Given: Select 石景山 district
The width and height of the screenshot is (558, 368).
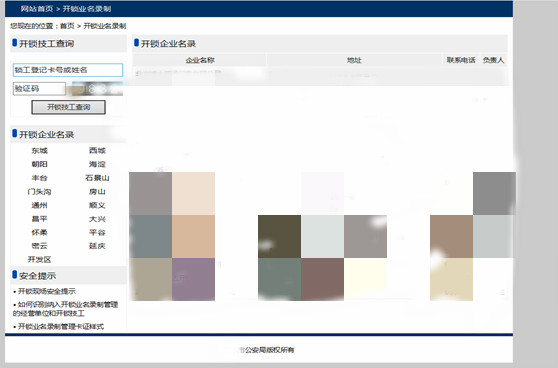Looking at the screenshot, I should (97, 178).
